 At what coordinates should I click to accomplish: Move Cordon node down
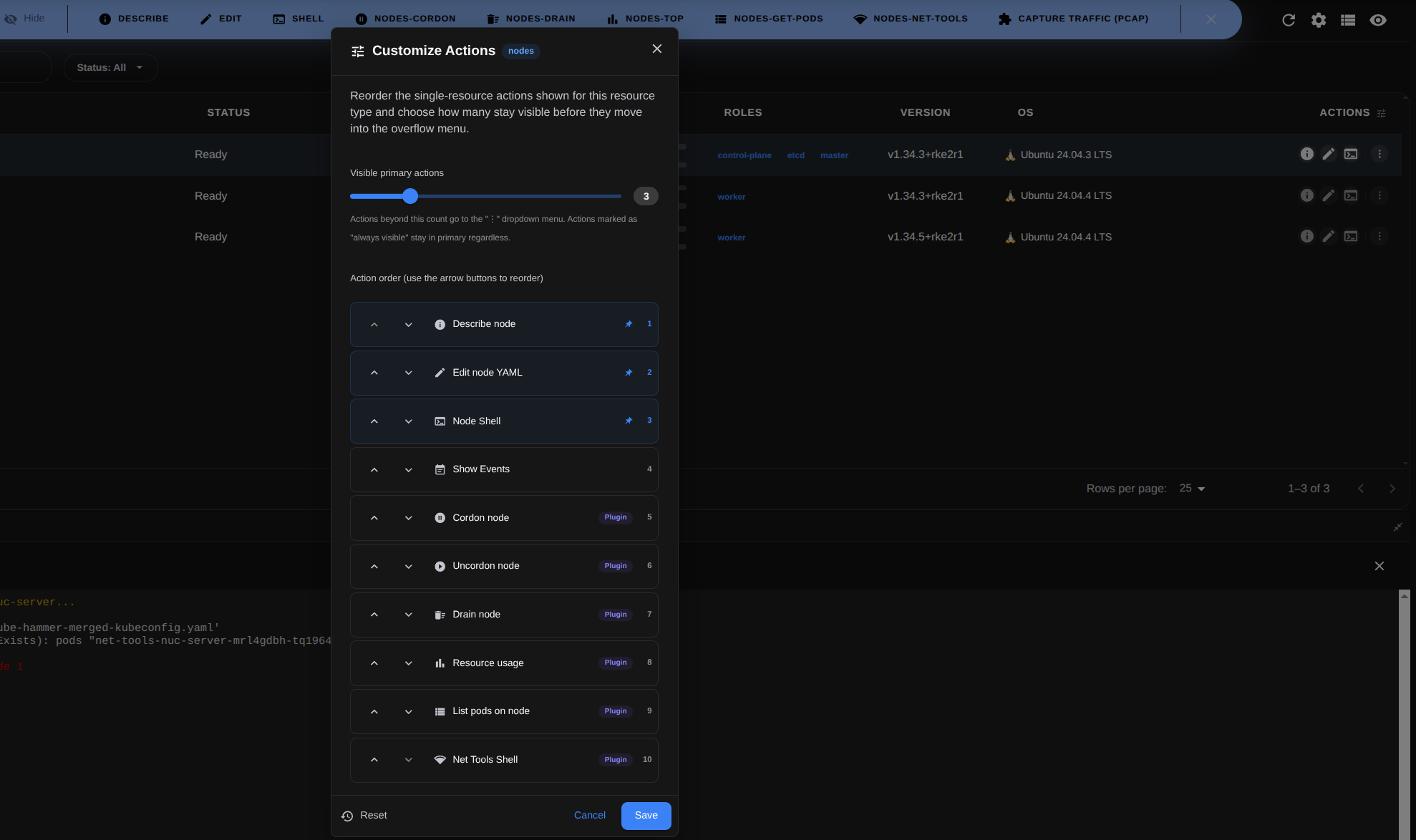coord(408,518)
